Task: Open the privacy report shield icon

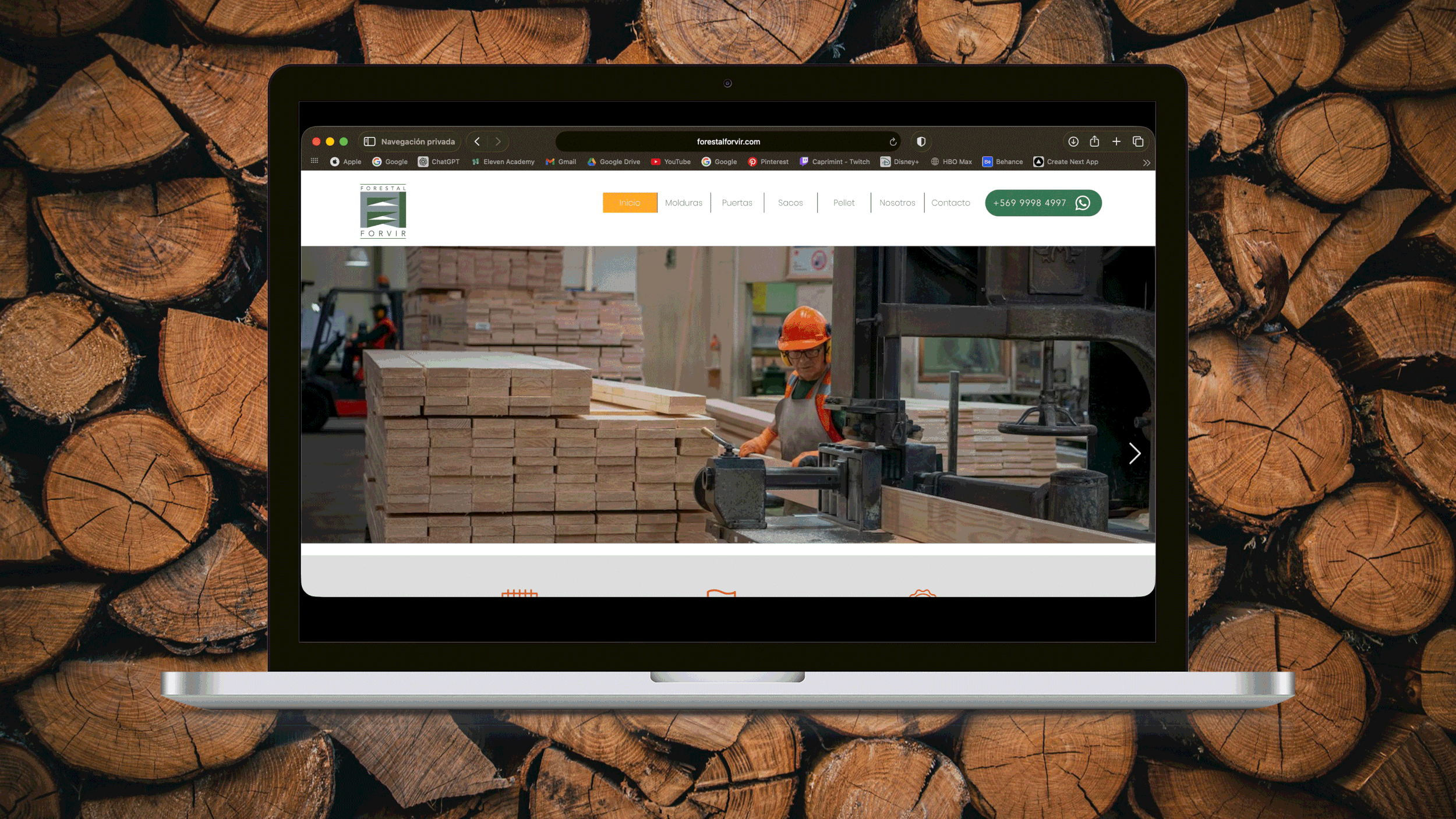Action: [x=921, y=142]
